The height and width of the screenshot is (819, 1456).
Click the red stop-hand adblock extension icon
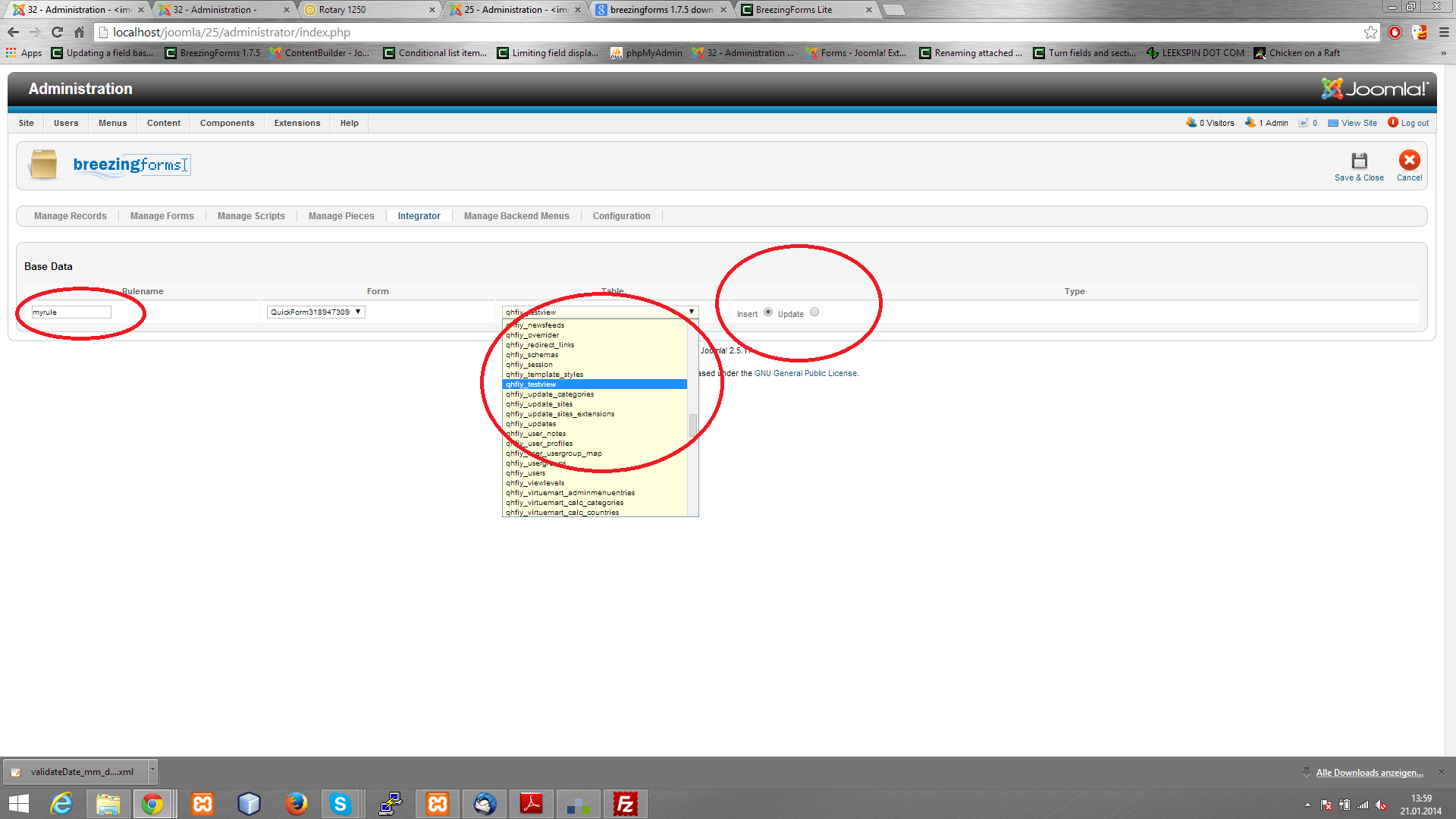point(1395,32)
